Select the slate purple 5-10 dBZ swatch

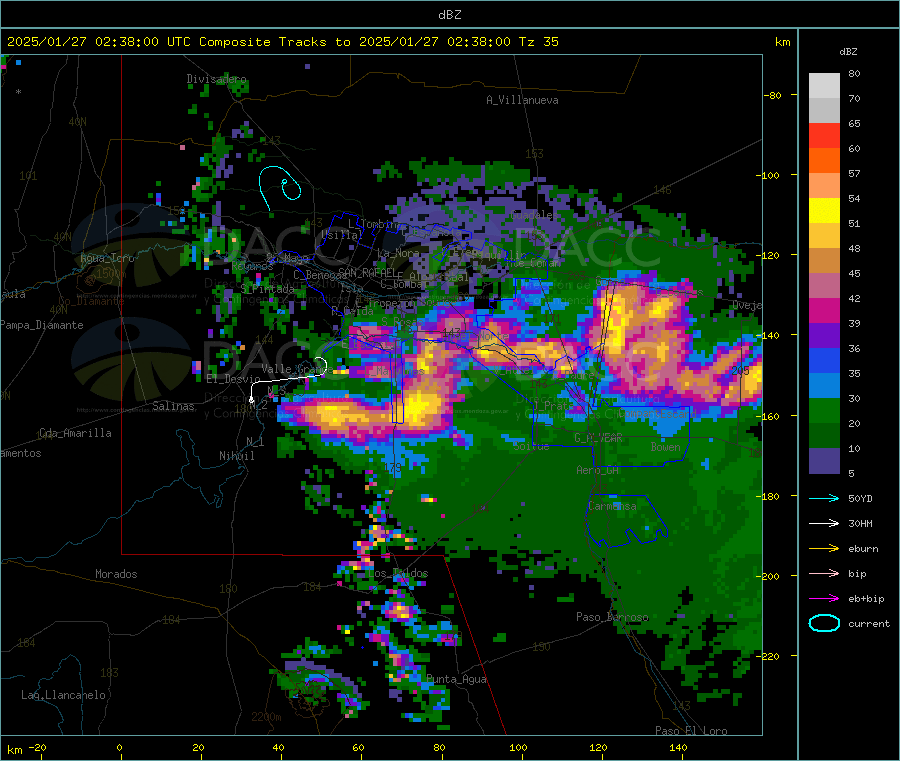824,461
